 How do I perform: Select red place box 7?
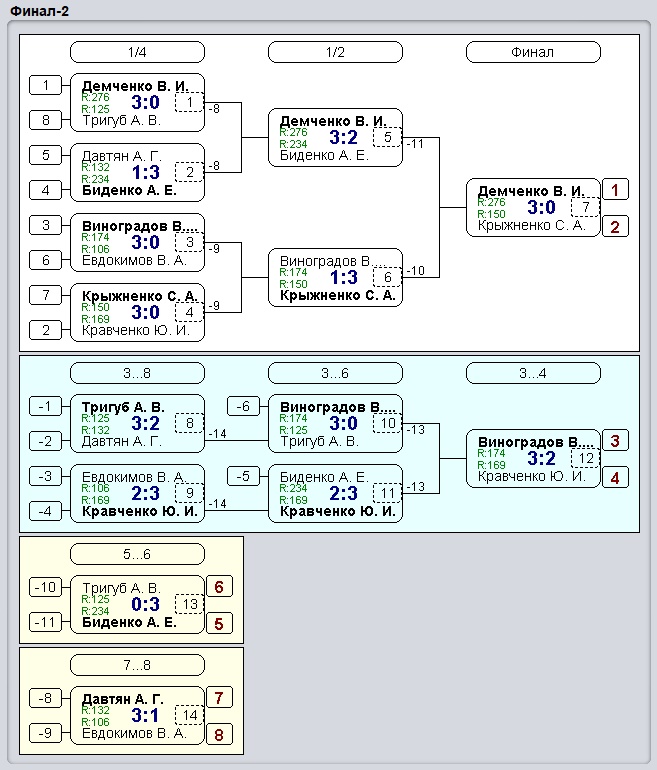(x=219, y=697)
